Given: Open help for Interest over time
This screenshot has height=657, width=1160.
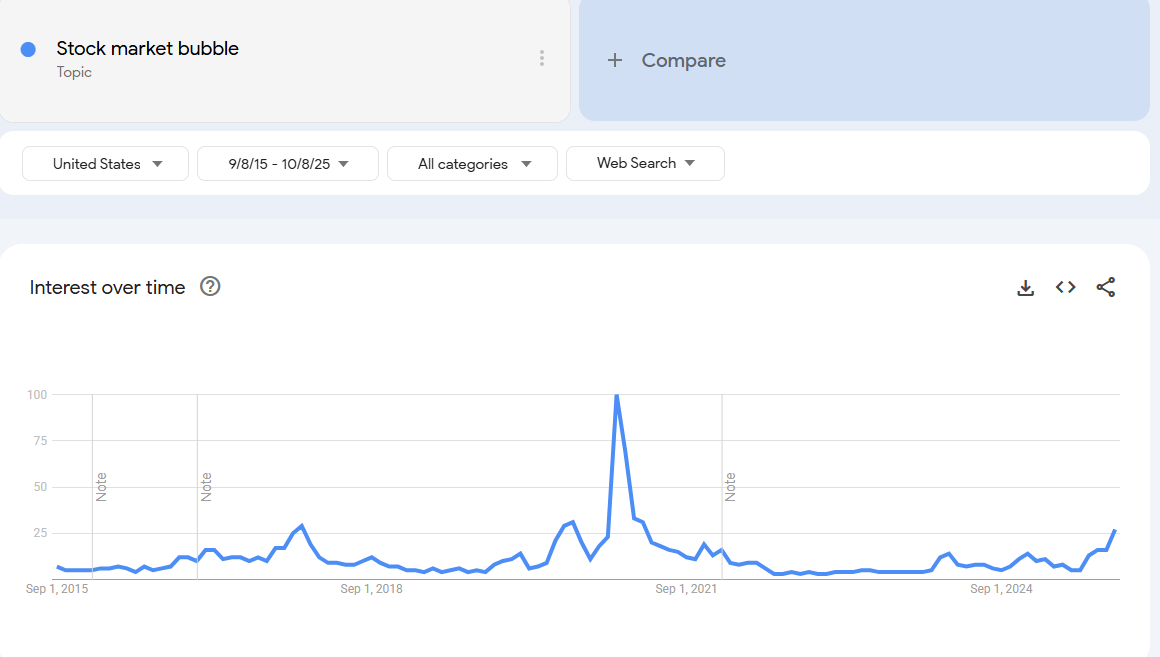Looking at the screenshot, I should coord(210,287).
